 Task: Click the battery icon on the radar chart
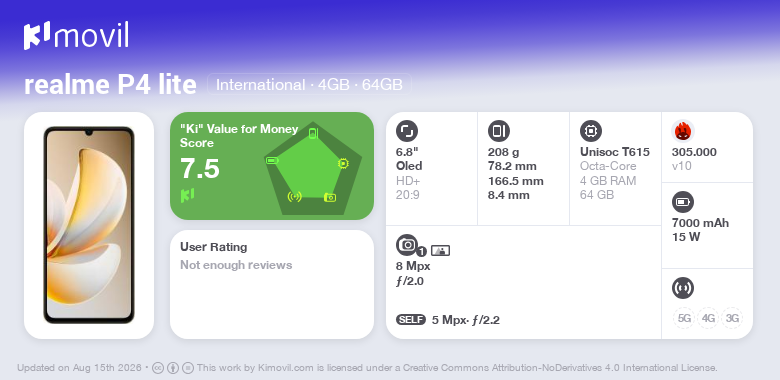click(x=272, y=160)
